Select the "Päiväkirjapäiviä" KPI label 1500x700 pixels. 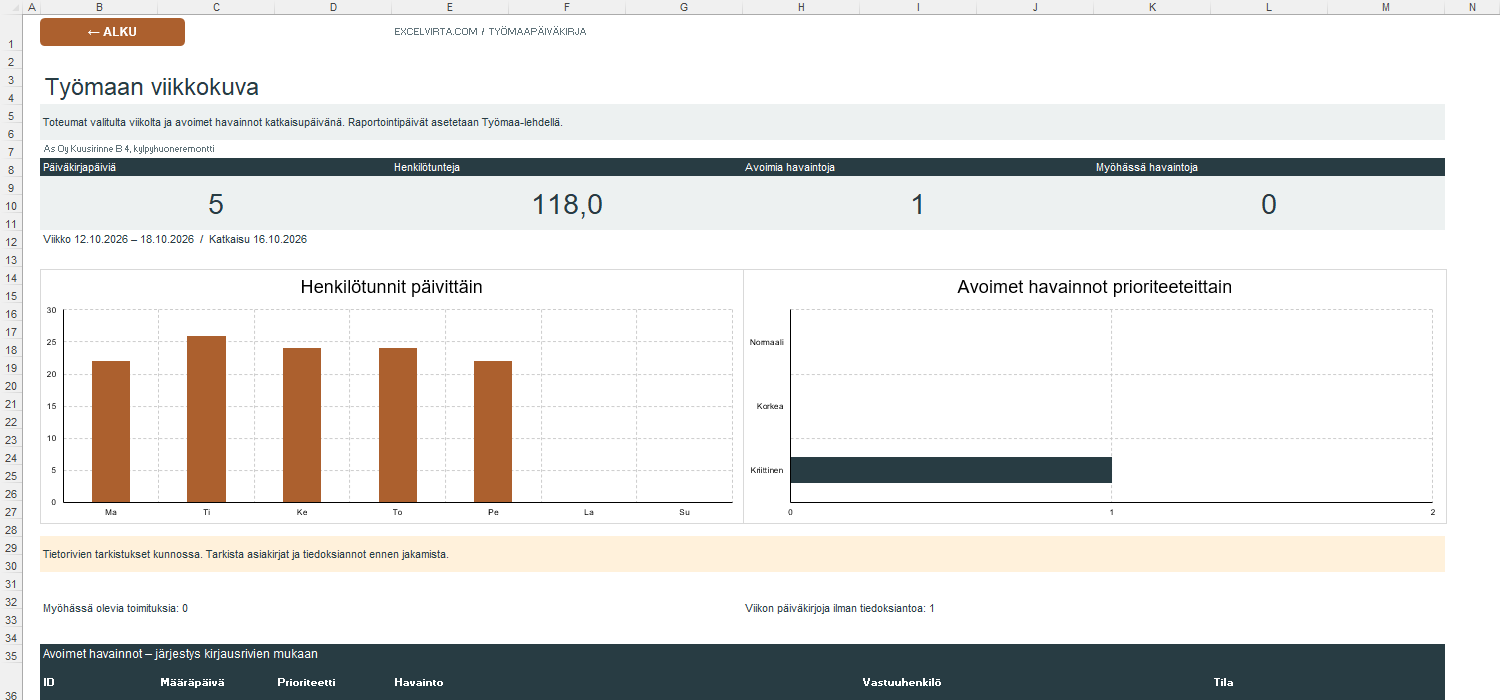point(80,167)
